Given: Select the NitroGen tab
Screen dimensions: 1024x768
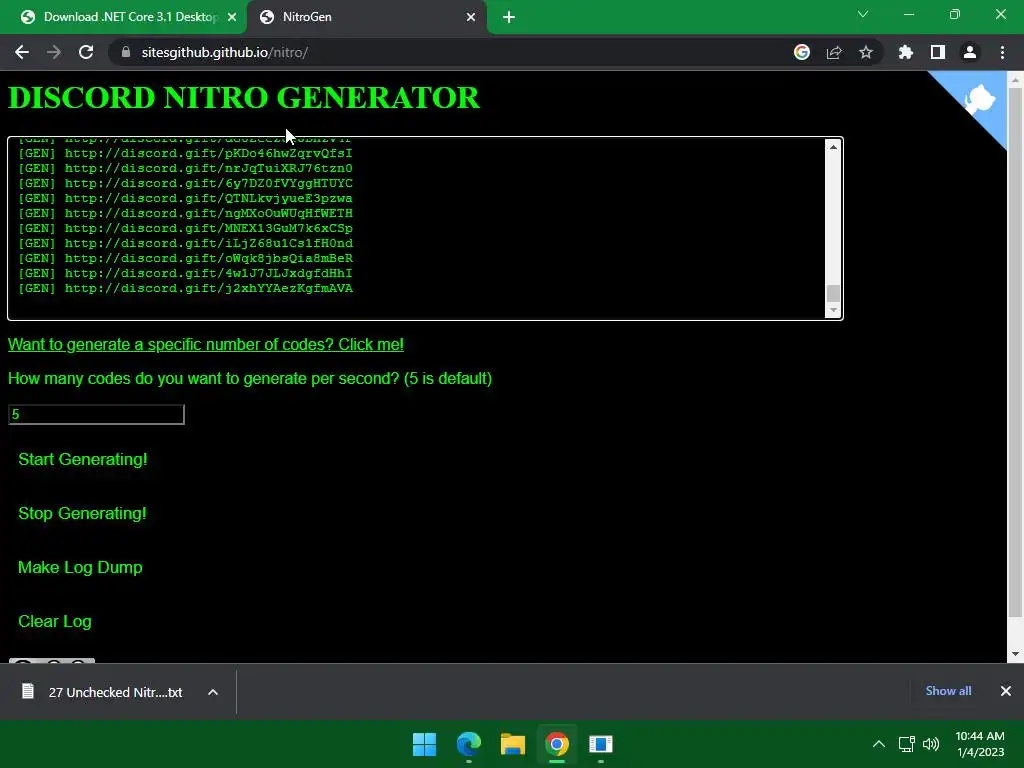Looking at the screenshot, I should pos(366,17).
